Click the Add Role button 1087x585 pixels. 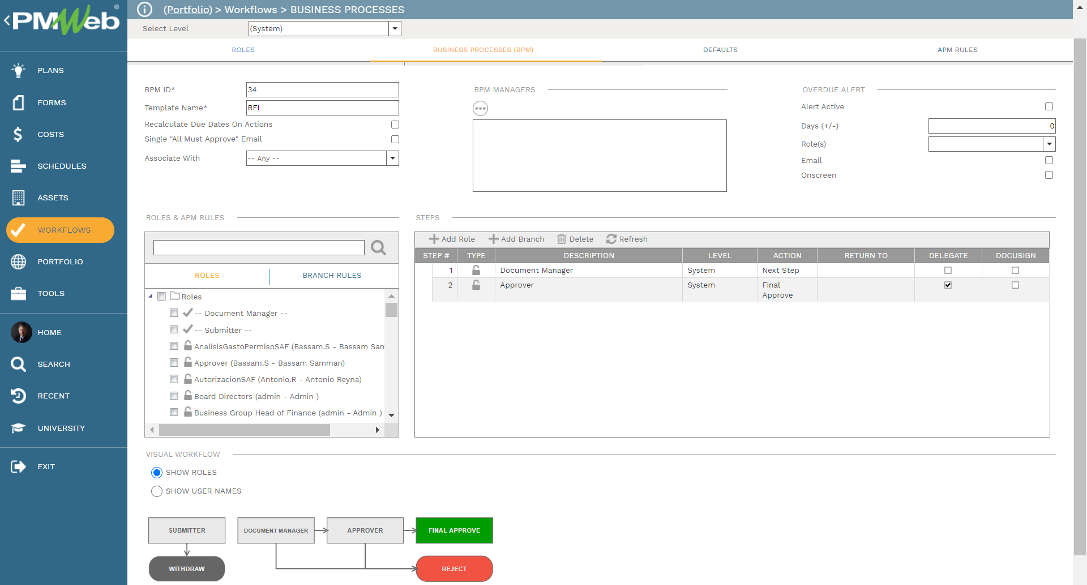click(452, 239)
